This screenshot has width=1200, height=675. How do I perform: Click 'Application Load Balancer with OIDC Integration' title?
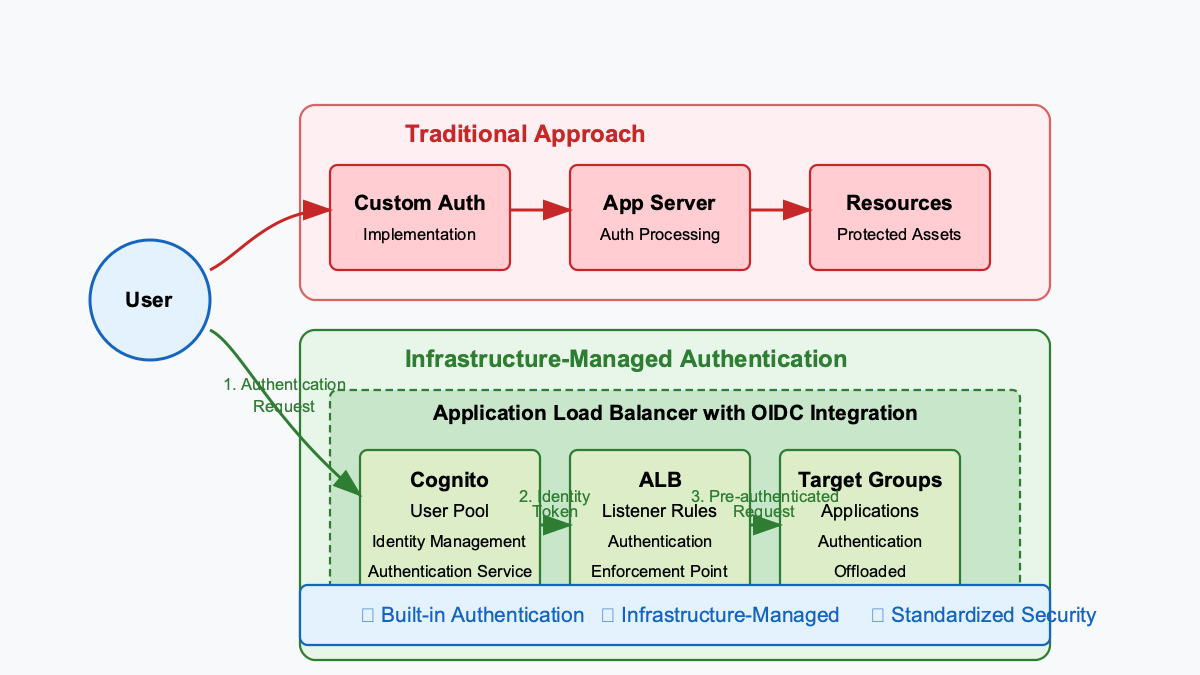(x=675, y=413)
